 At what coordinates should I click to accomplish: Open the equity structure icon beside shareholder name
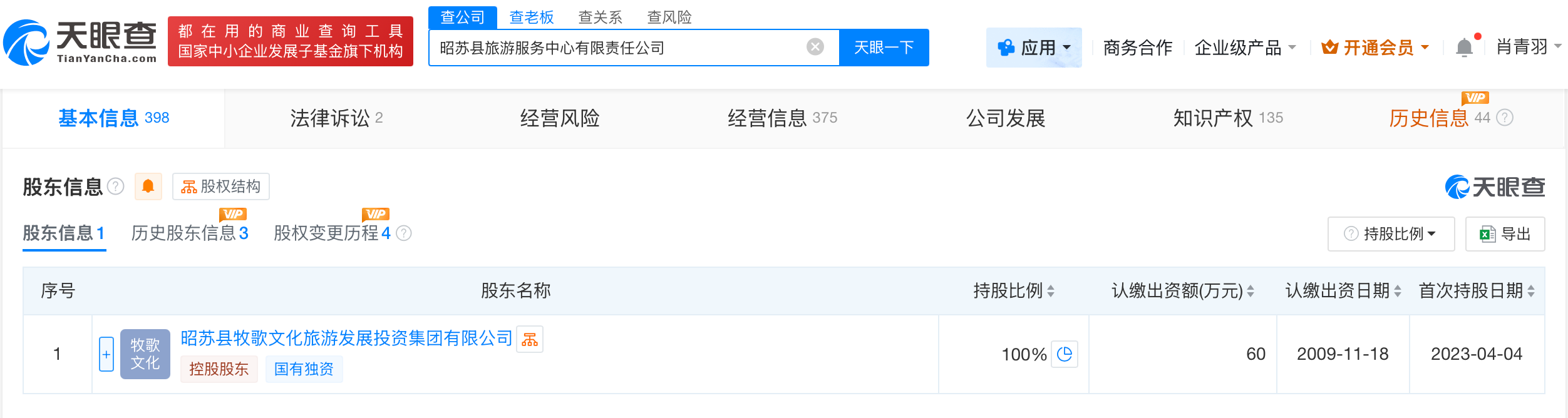coord(530,339)
